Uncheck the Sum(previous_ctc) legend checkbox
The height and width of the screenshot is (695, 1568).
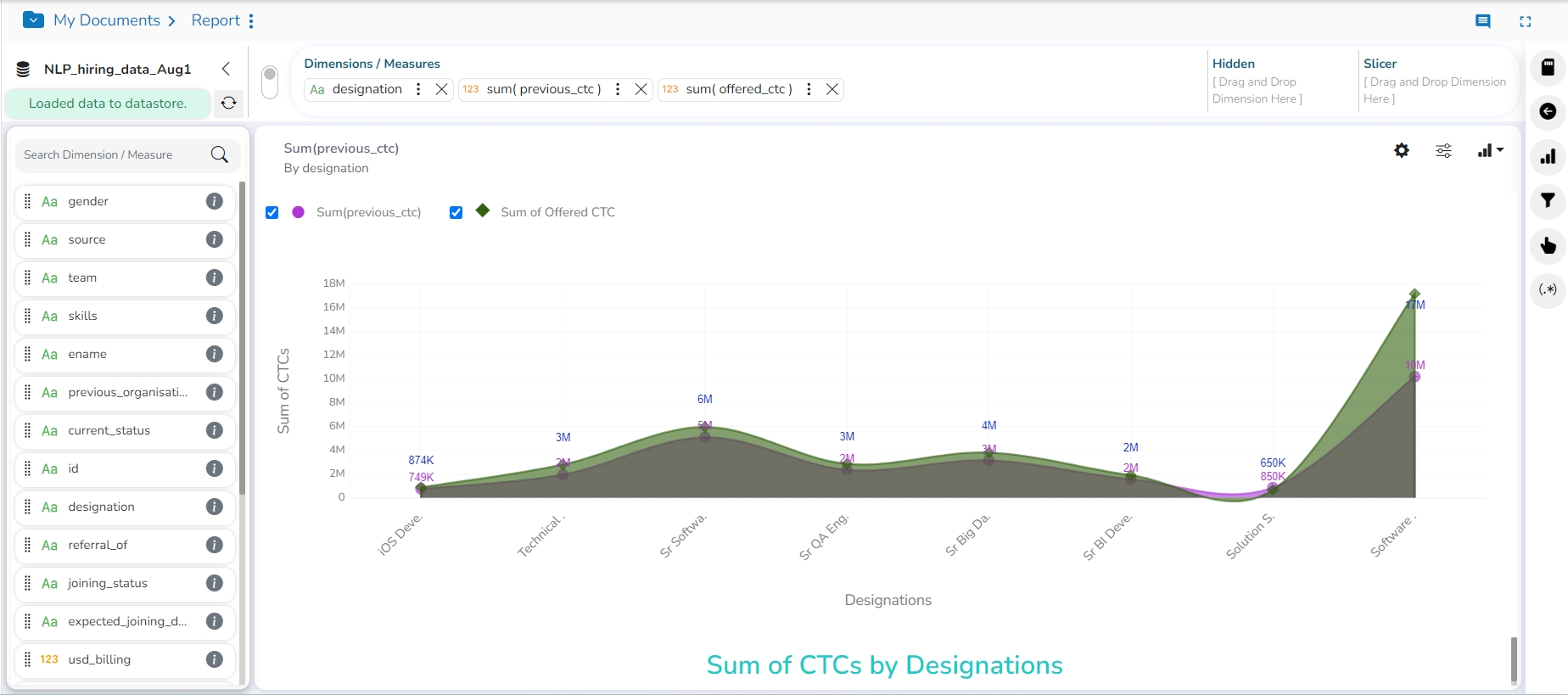[272, 212]
